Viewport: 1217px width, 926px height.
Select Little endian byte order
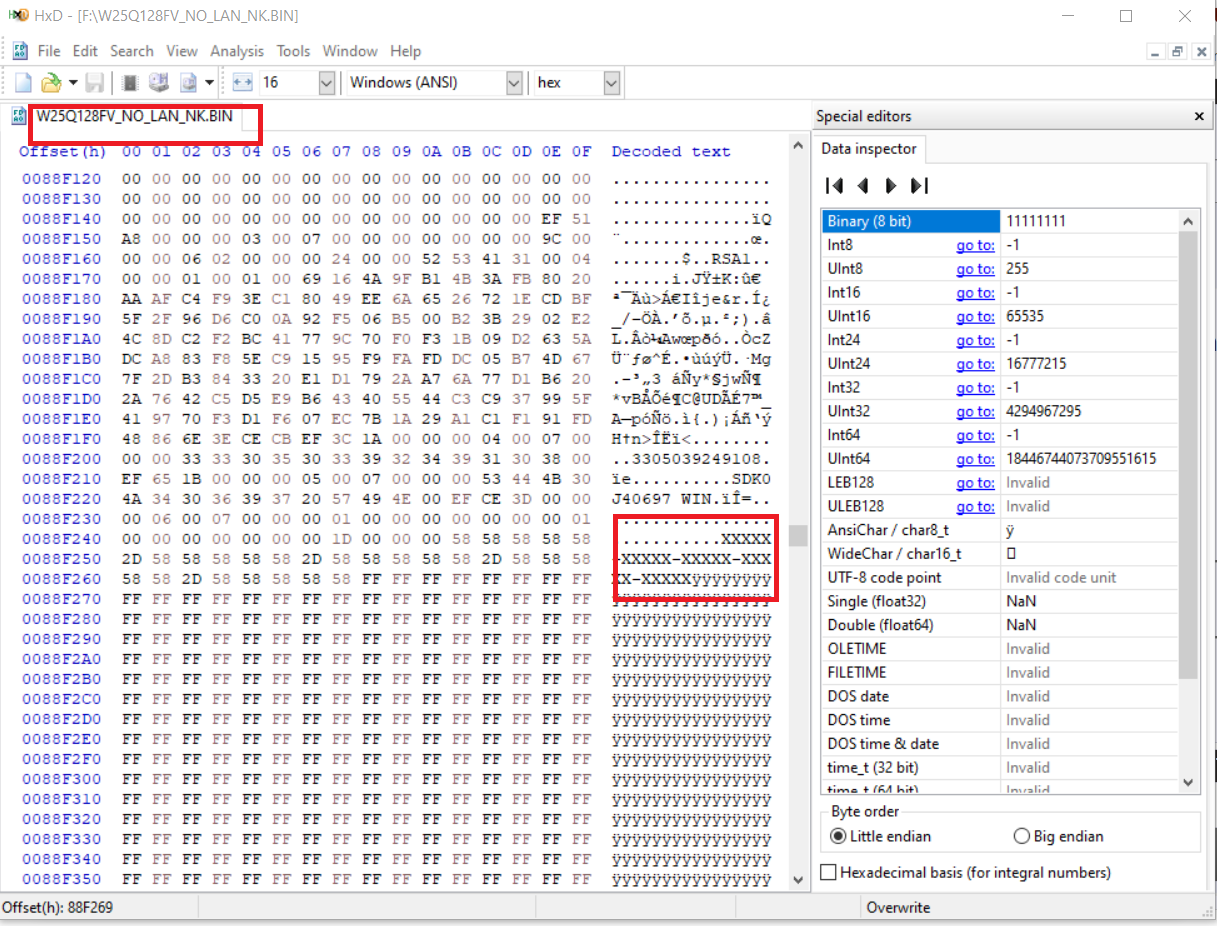(838, 836)
